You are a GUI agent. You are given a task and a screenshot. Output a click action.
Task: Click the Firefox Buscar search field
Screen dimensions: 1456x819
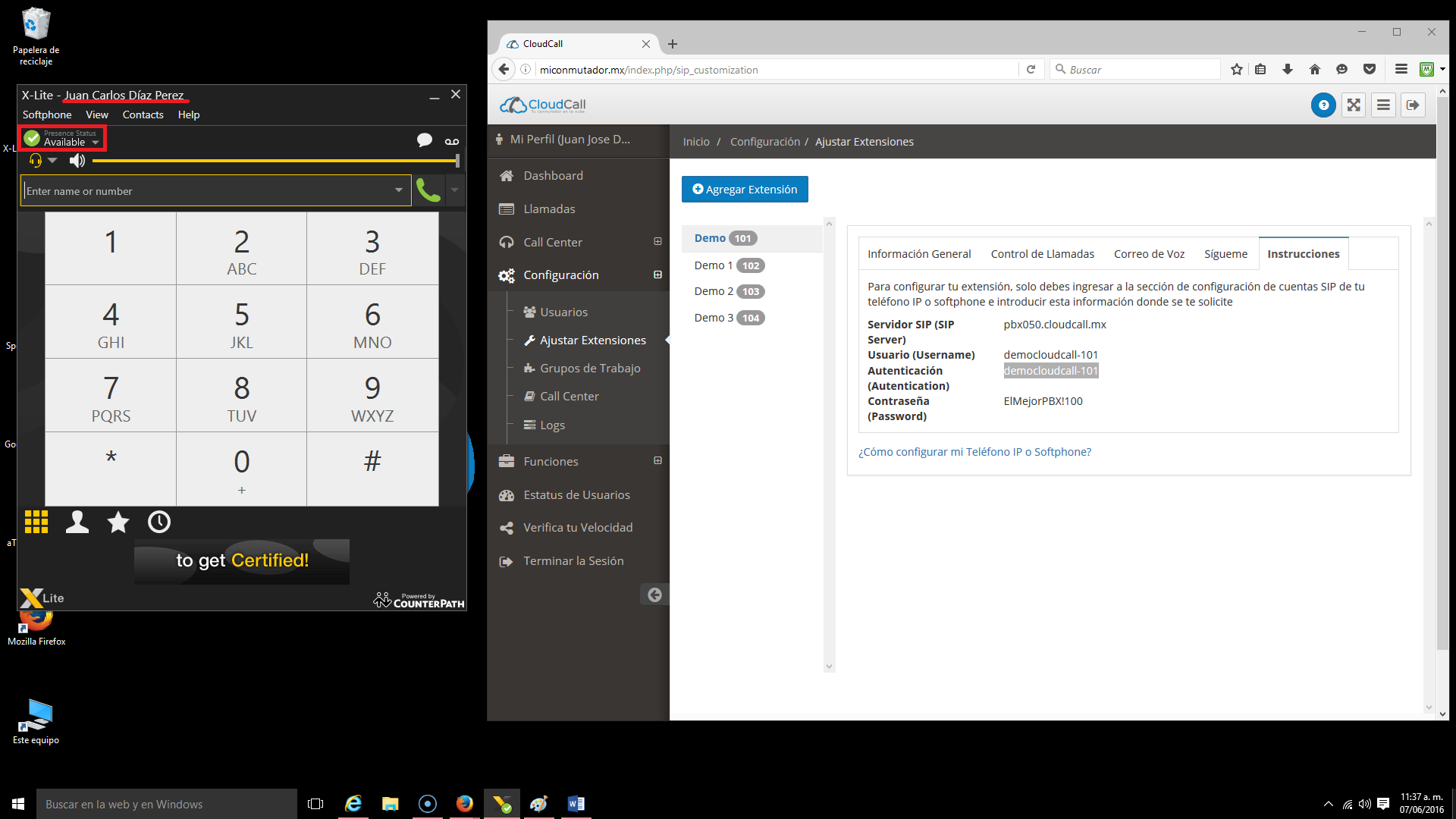(1135, 69)
